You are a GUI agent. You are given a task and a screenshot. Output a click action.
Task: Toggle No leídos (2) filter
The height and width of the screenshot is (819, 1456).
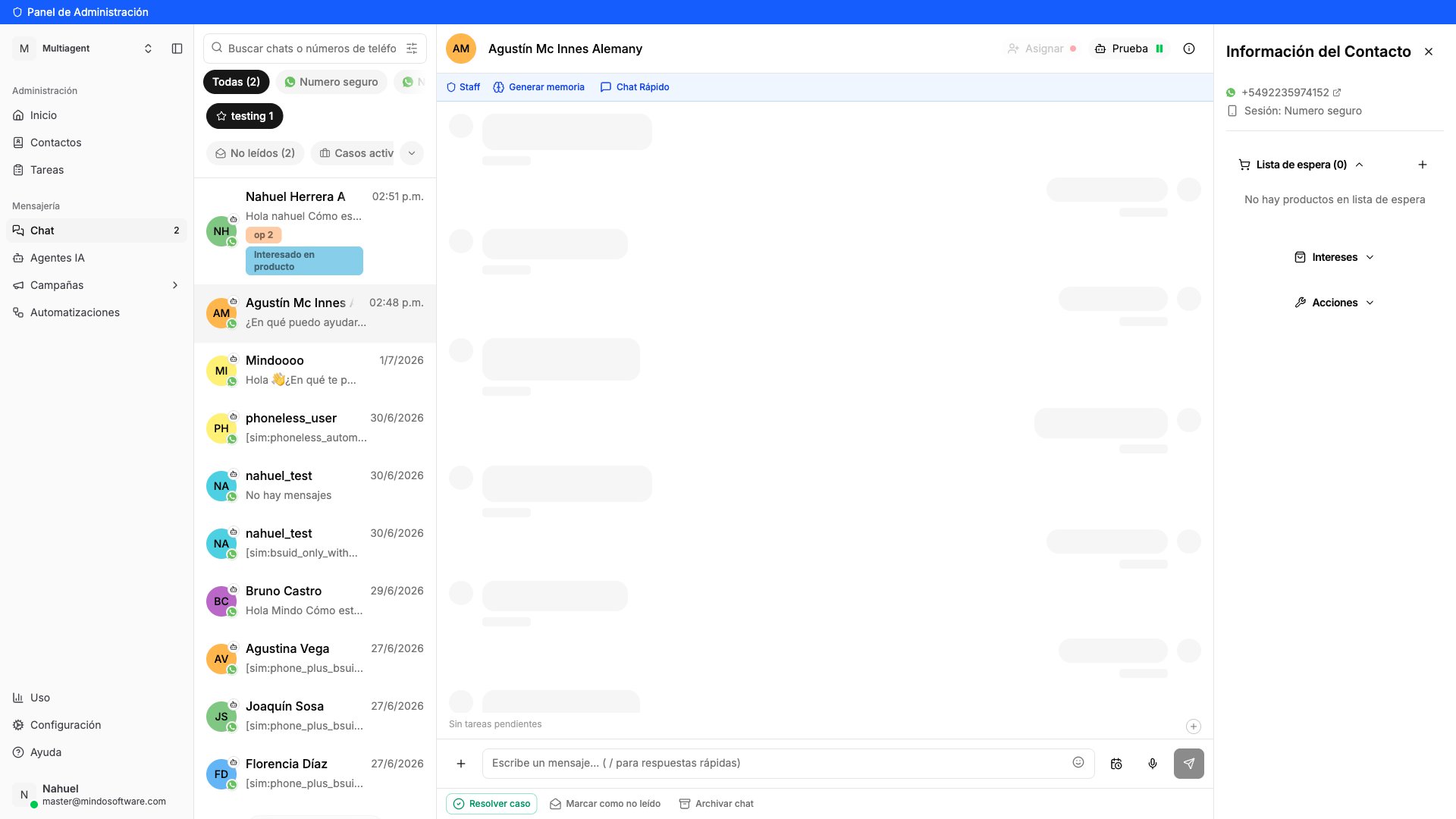pyautogui.click(x=255, y=153)
